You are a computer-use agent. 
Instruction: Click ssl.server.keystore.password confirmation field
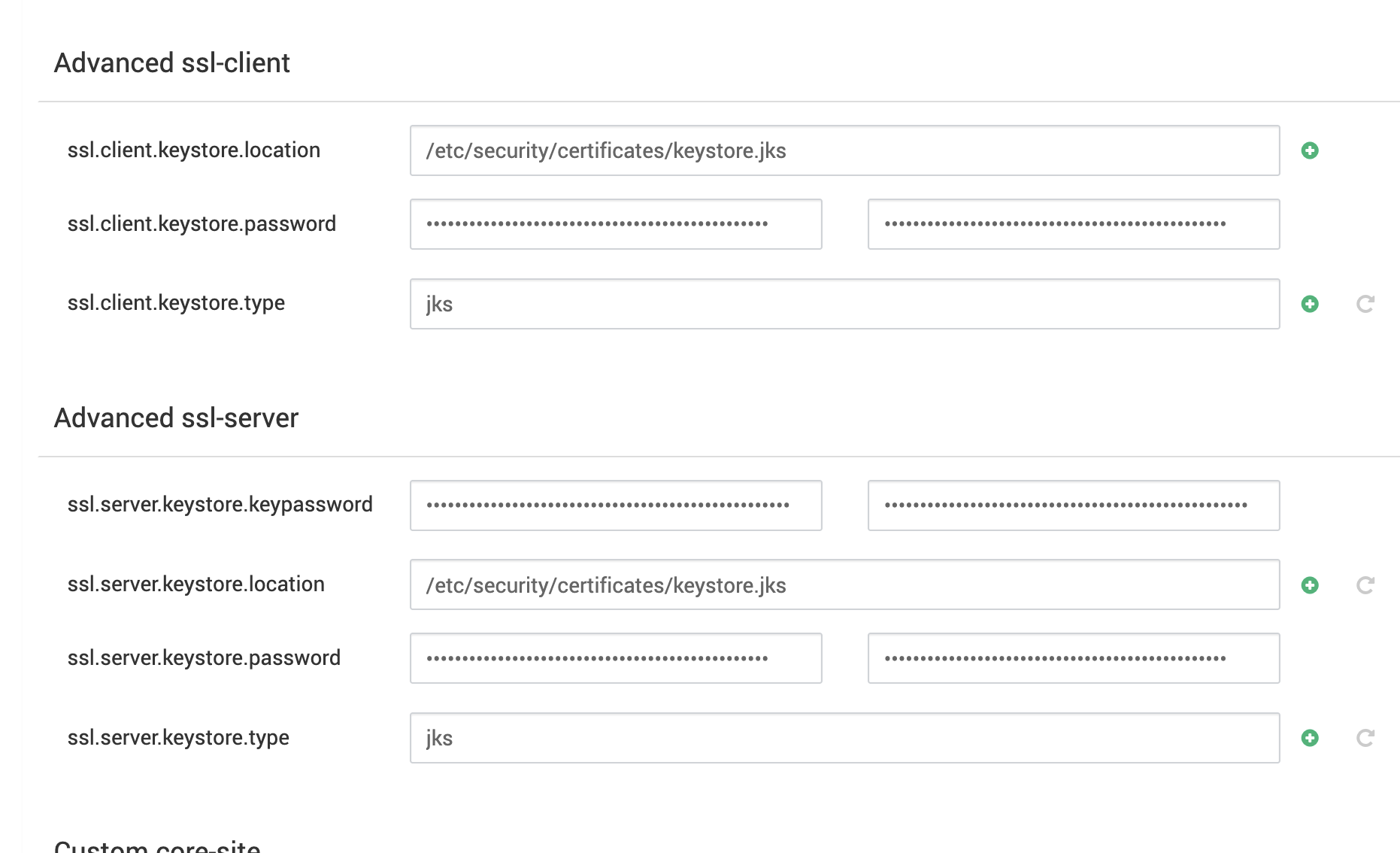[x=1074, y=658]
